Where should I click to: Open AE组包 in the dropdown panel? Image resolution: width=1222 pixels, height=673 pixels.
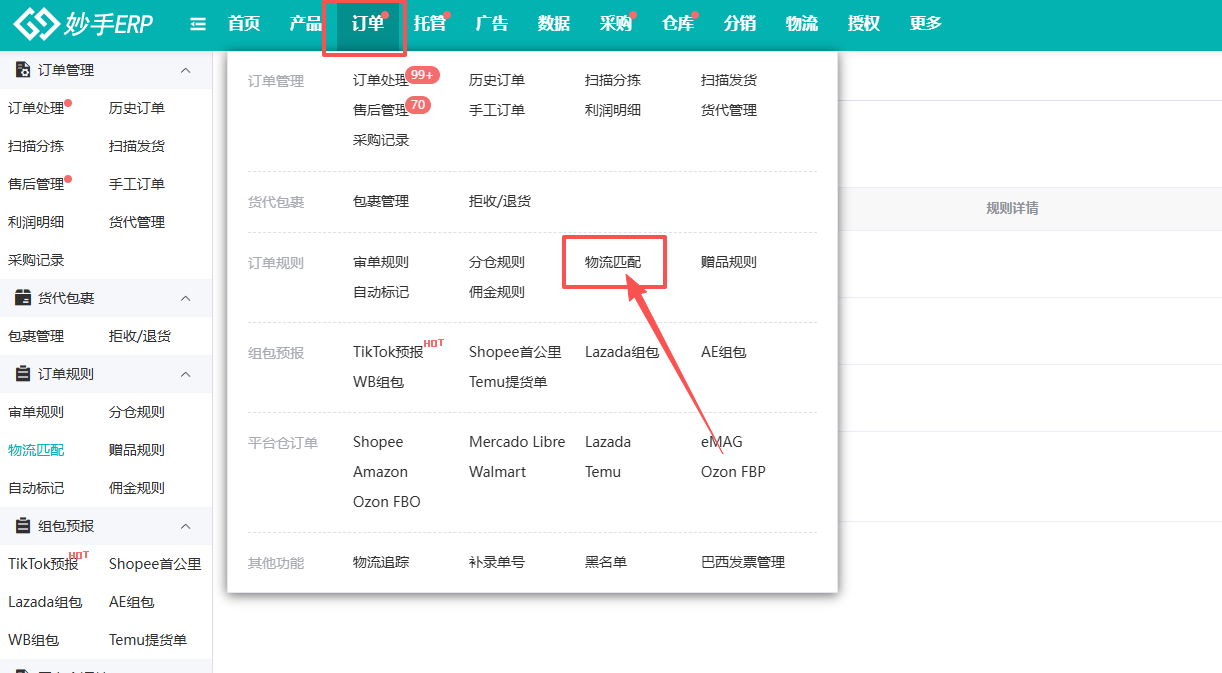pyautogui.click(x=724, y=352)
